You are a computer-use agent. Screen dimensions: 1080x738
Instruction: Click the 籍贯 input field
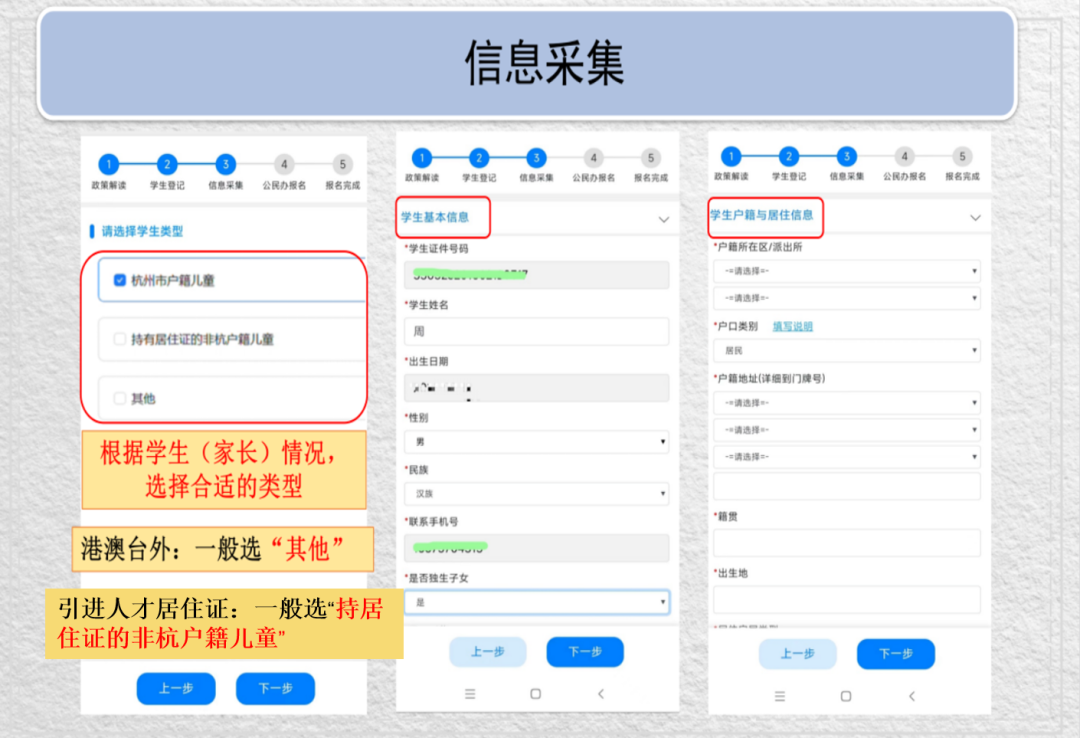(847, 543)
